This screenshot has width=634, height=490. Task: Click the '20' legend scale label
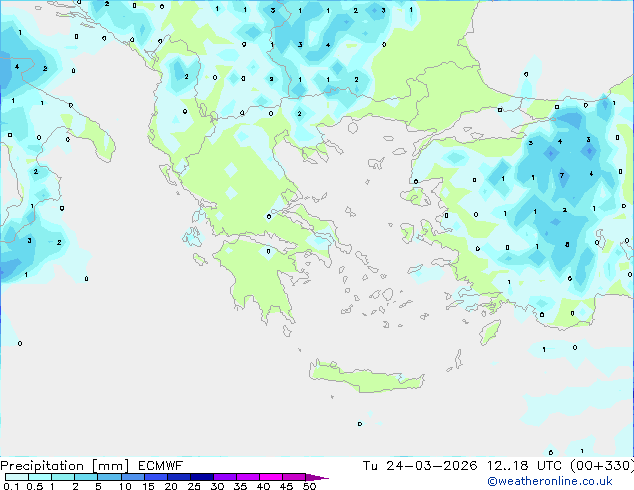click(x=171, y=486)
